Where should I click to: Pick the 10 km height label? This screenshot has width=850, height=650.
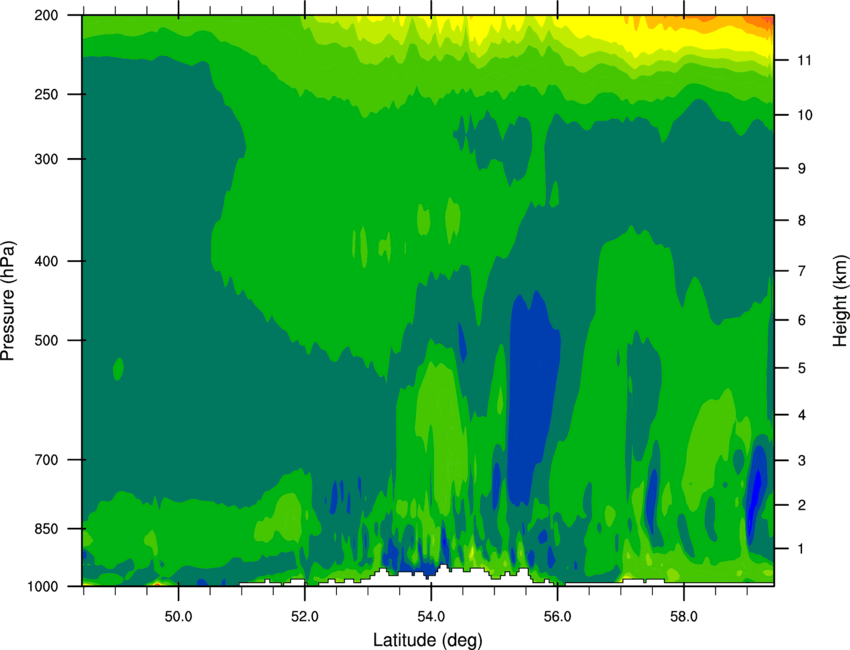coord(804,115)
